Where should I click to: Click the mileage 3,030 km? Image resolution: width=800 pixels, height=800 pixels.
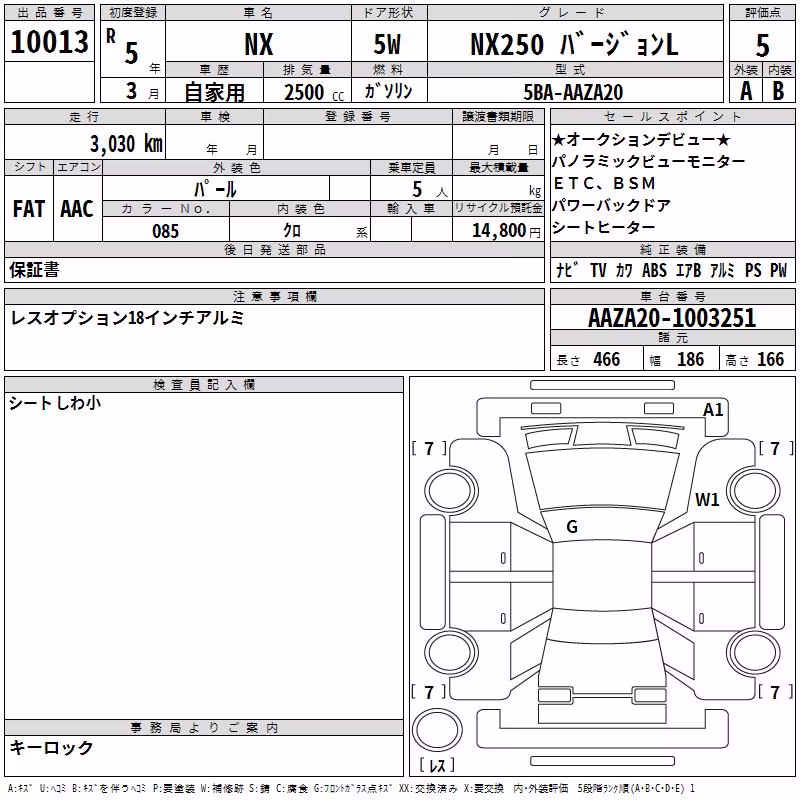click(x=126, y=144)
